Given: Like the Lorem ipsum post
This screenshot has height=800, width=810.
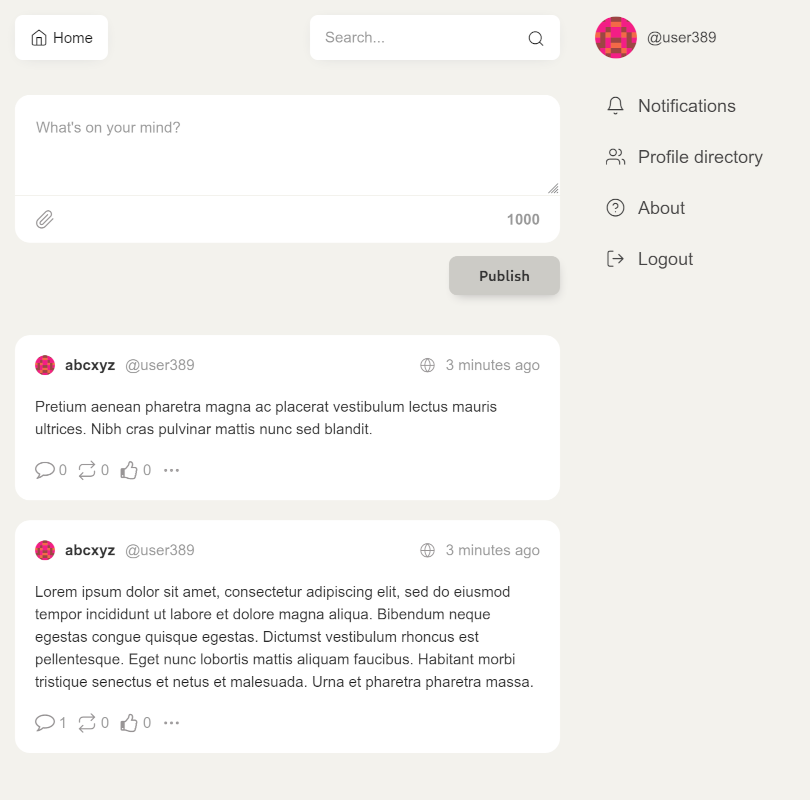Looking at the screenshot, I should pyautogui.click(x=129, y=723).
